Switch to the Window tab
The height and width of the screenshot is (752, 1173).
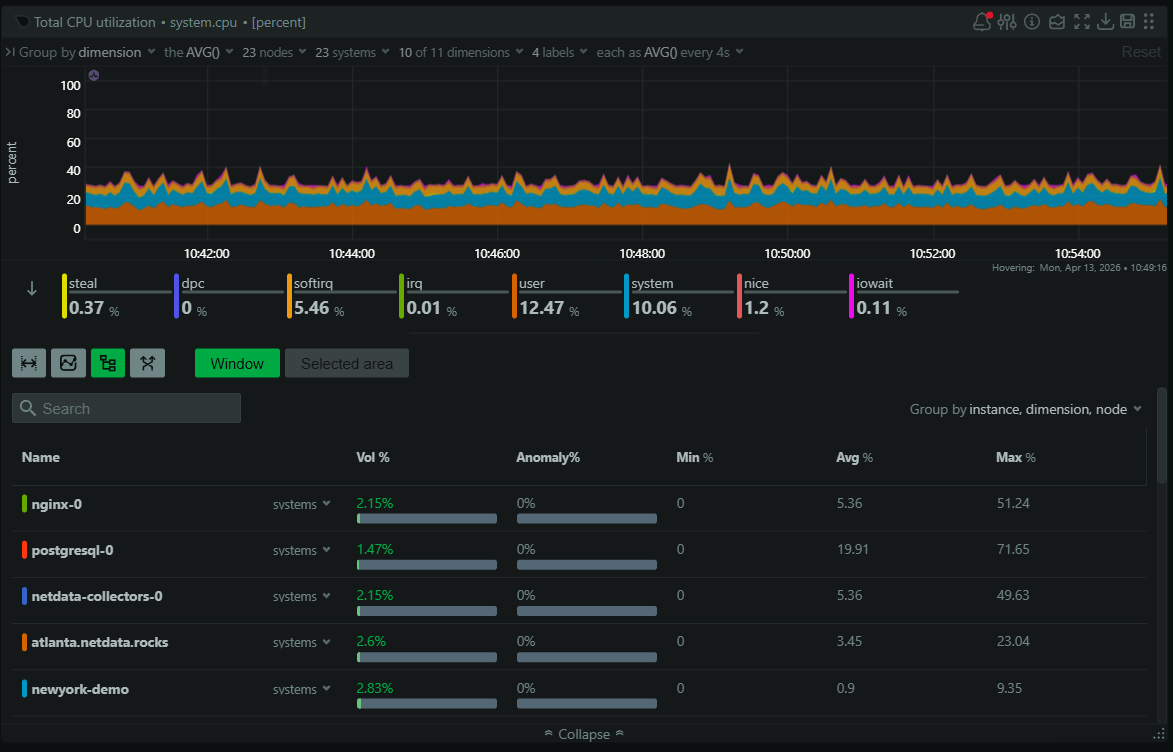click(x=237, y=363)
